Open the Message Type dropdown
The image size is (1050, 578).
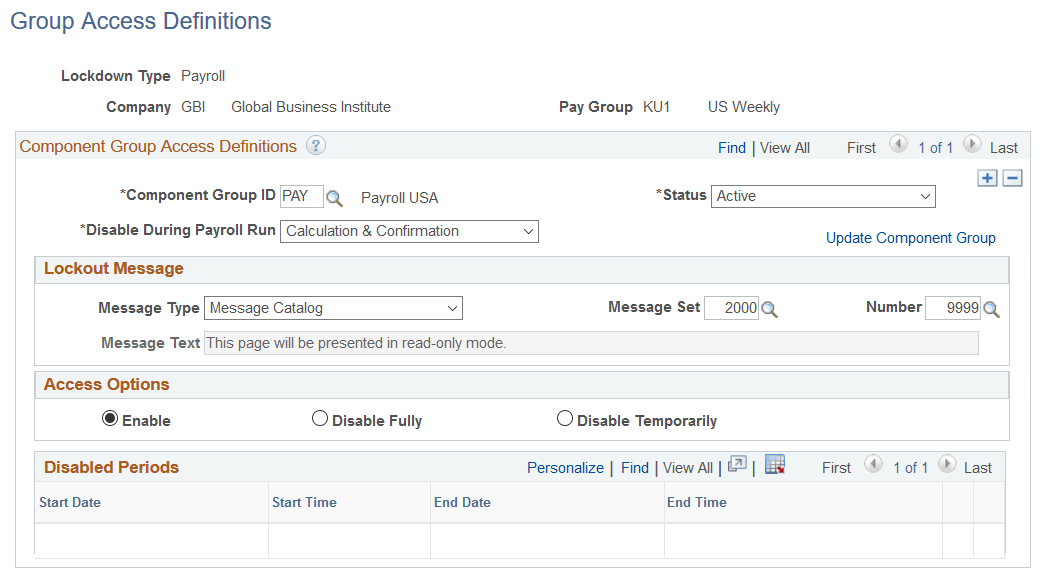(333, 308)
